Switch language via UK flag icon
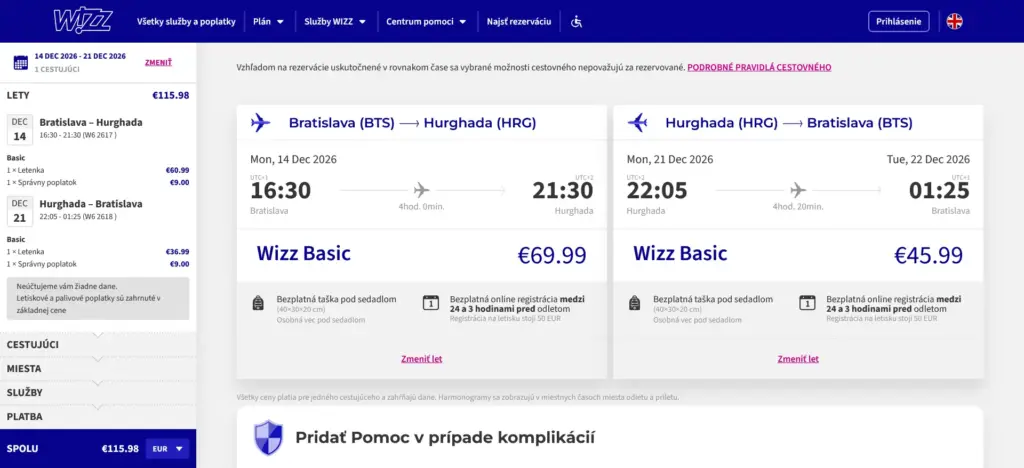The width and height of the screenshot is (1024, 468). click(955, 22)
